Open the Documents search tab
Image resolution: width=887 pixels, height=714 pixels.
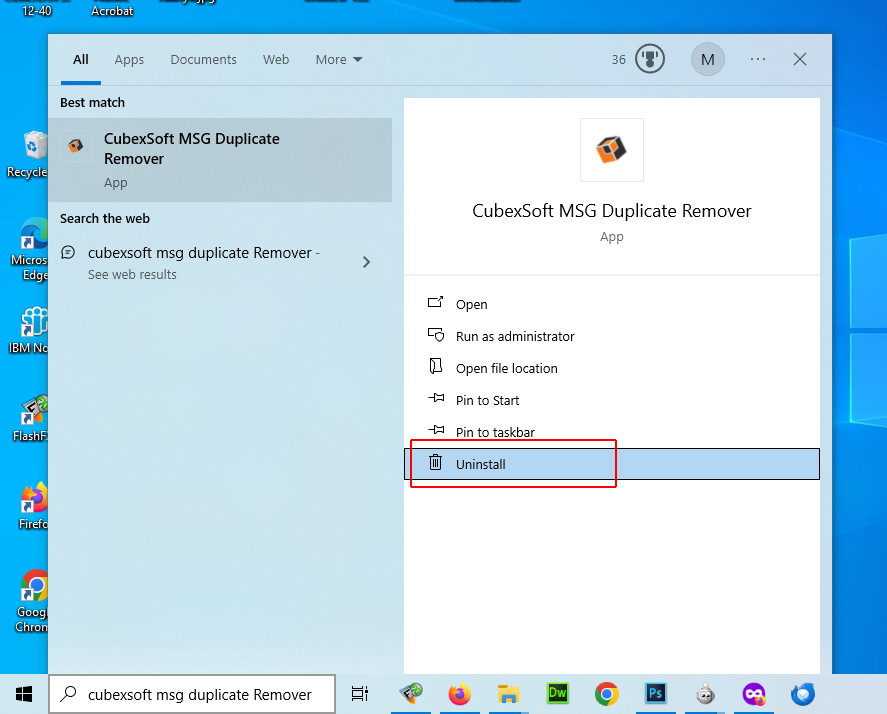point(204,59)
